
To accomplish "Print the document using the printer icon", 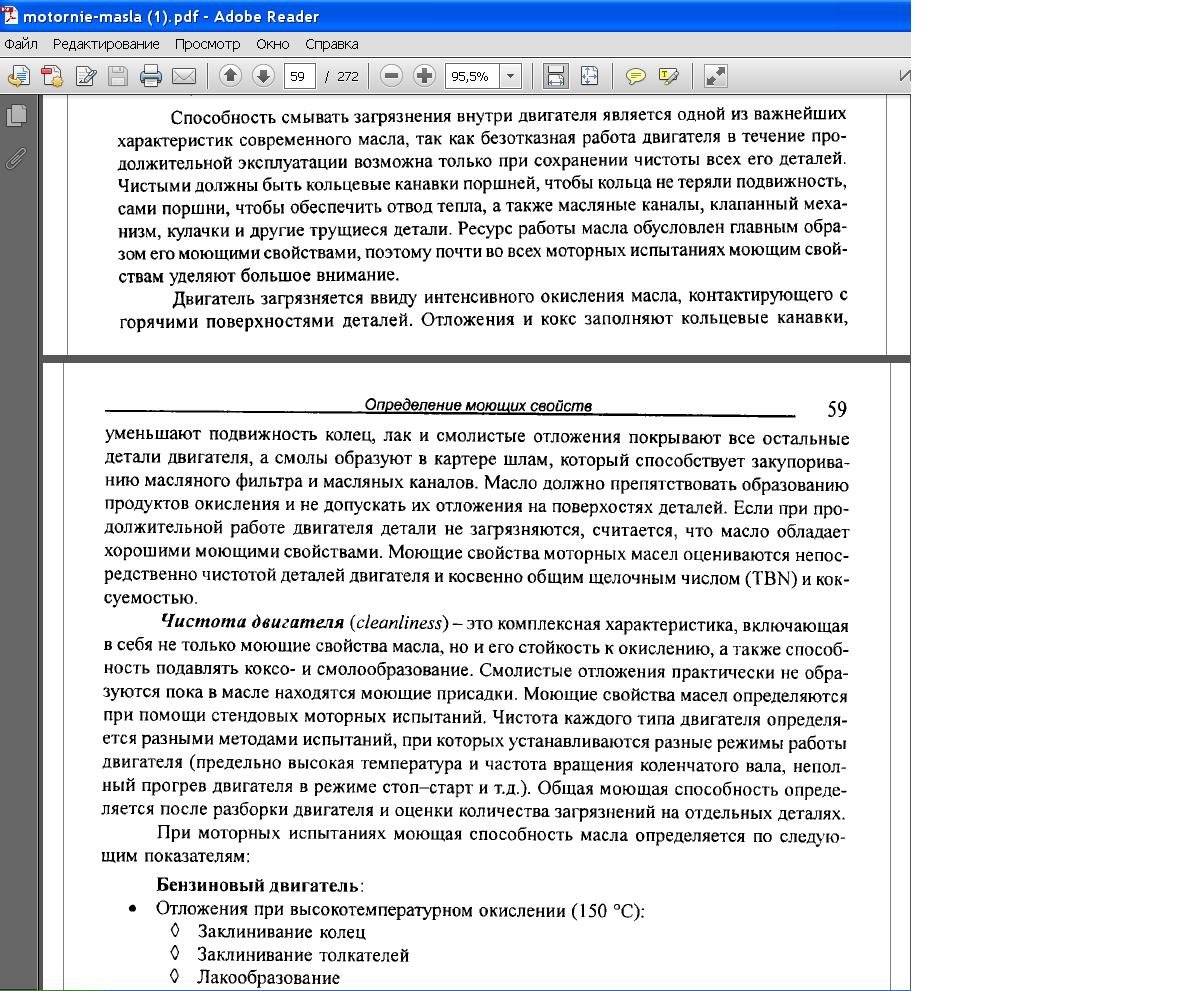I will (x=151, y=76).
